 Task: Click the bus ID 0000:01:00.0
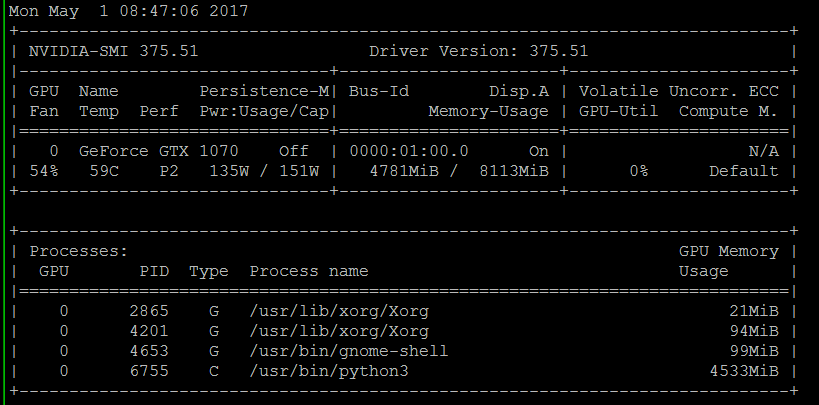point(409,151)
